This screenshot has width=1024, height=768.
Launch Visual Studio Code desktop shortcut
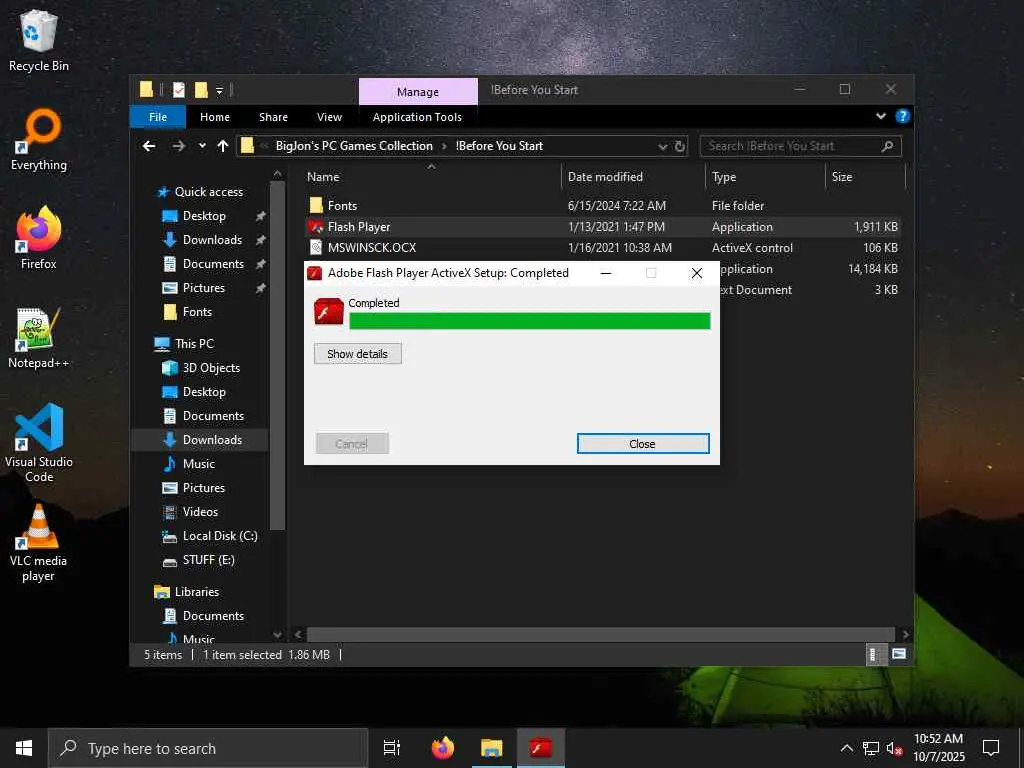39,443
